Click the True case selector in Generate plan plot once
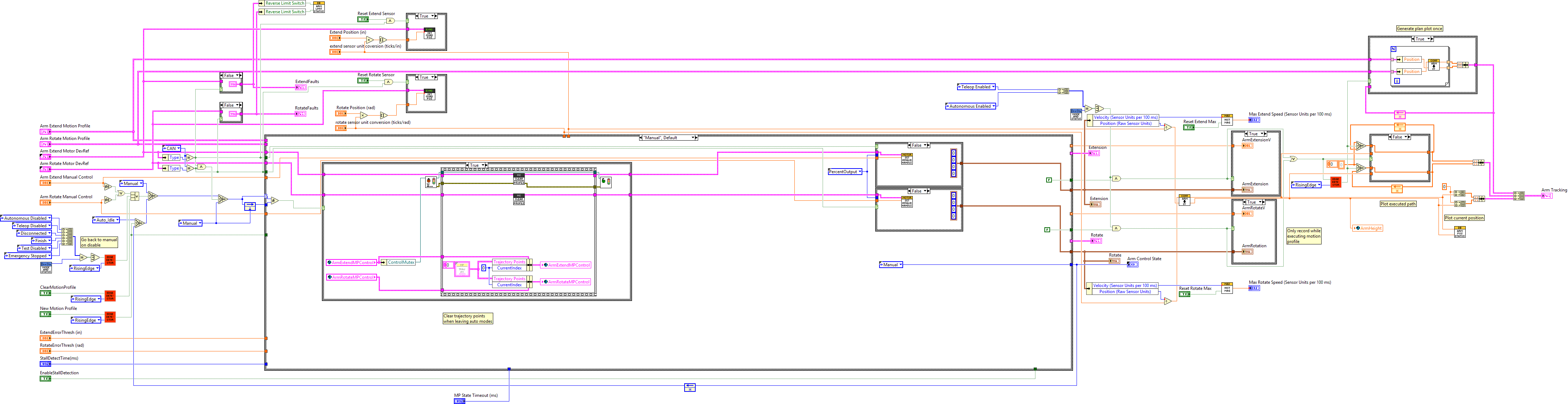 (x=1422, y=39)
